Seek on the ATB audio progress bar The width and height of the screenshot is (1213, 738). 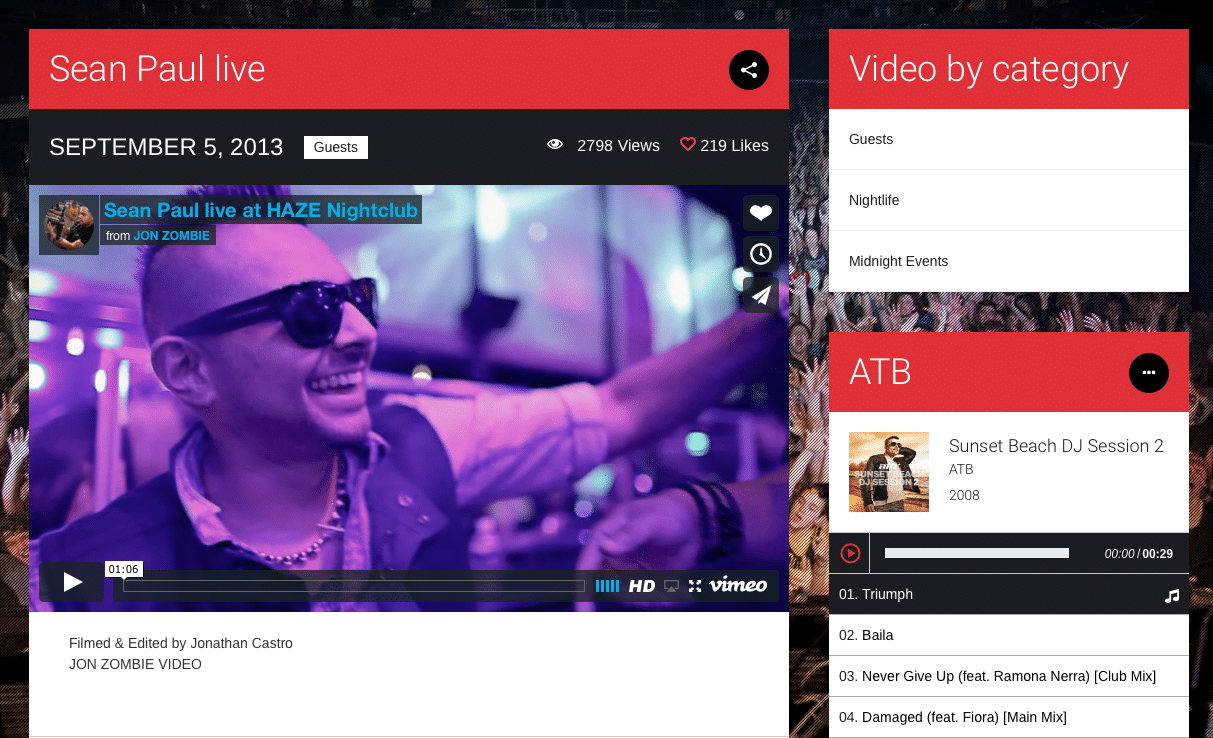(977, 553)
